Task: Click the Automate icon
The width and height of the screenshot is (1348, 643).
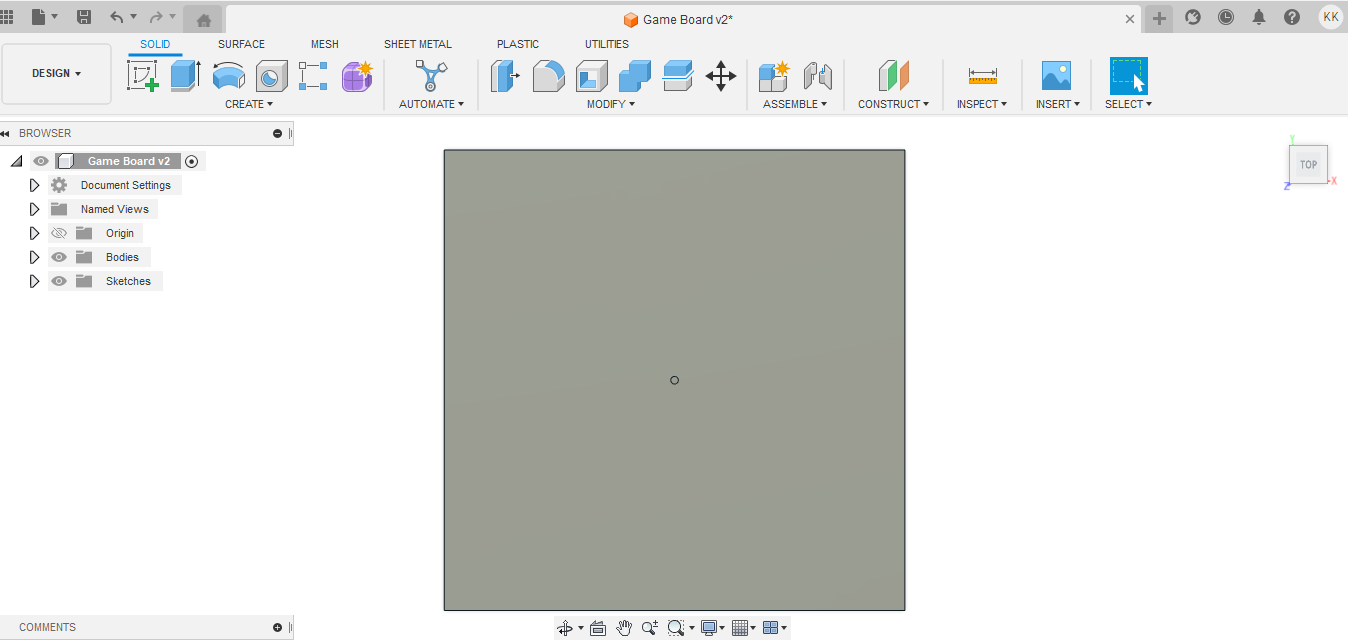Action: 431,76
